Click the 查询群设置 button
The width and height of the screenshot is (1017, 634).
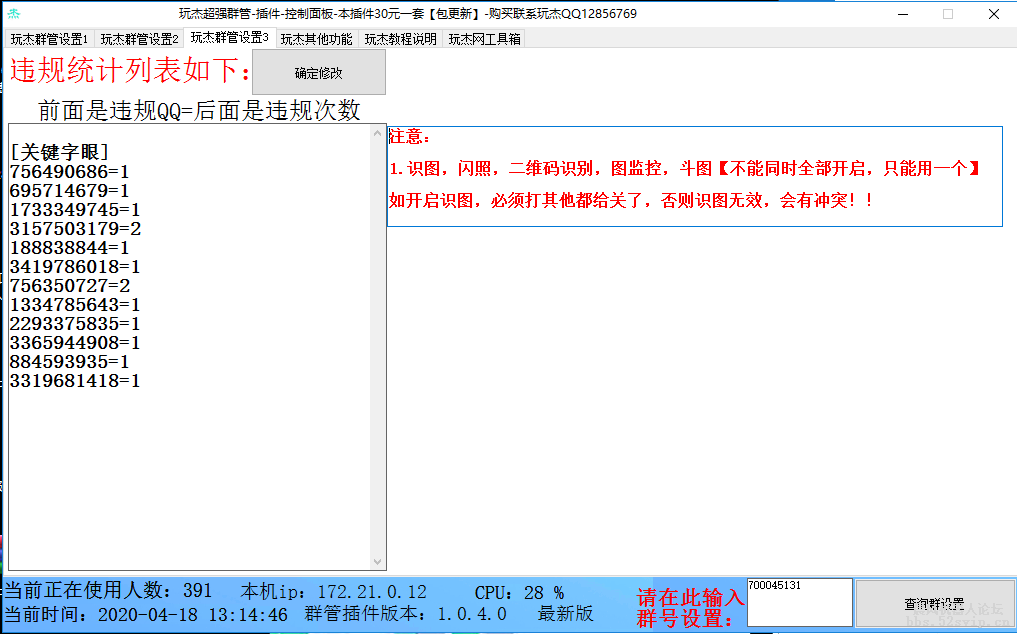pos(934,604)
